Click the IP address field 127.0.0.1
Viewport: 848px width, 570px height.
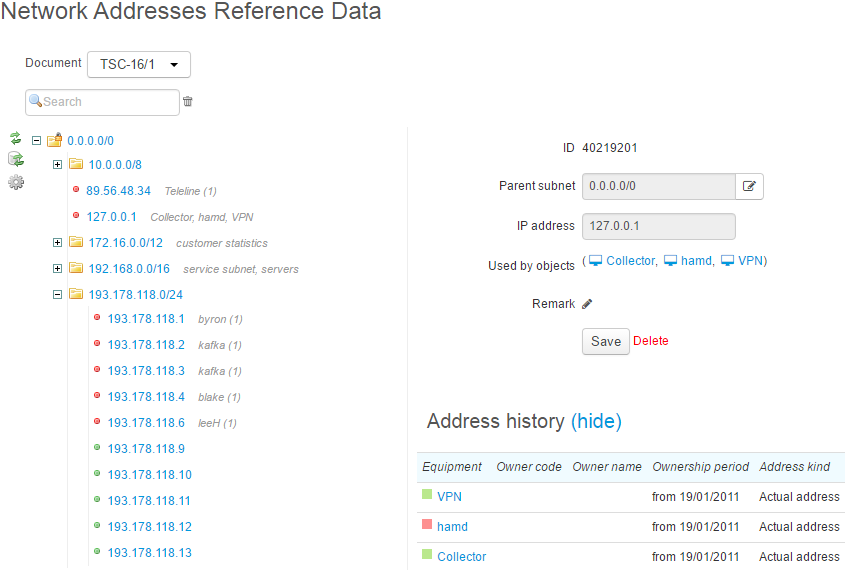point(659,226)
